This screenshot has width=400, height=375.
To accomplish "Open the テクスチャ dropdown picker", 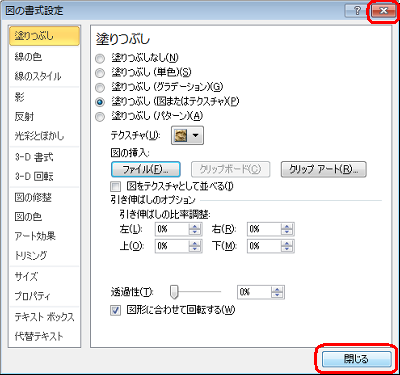I will point(187,135).
